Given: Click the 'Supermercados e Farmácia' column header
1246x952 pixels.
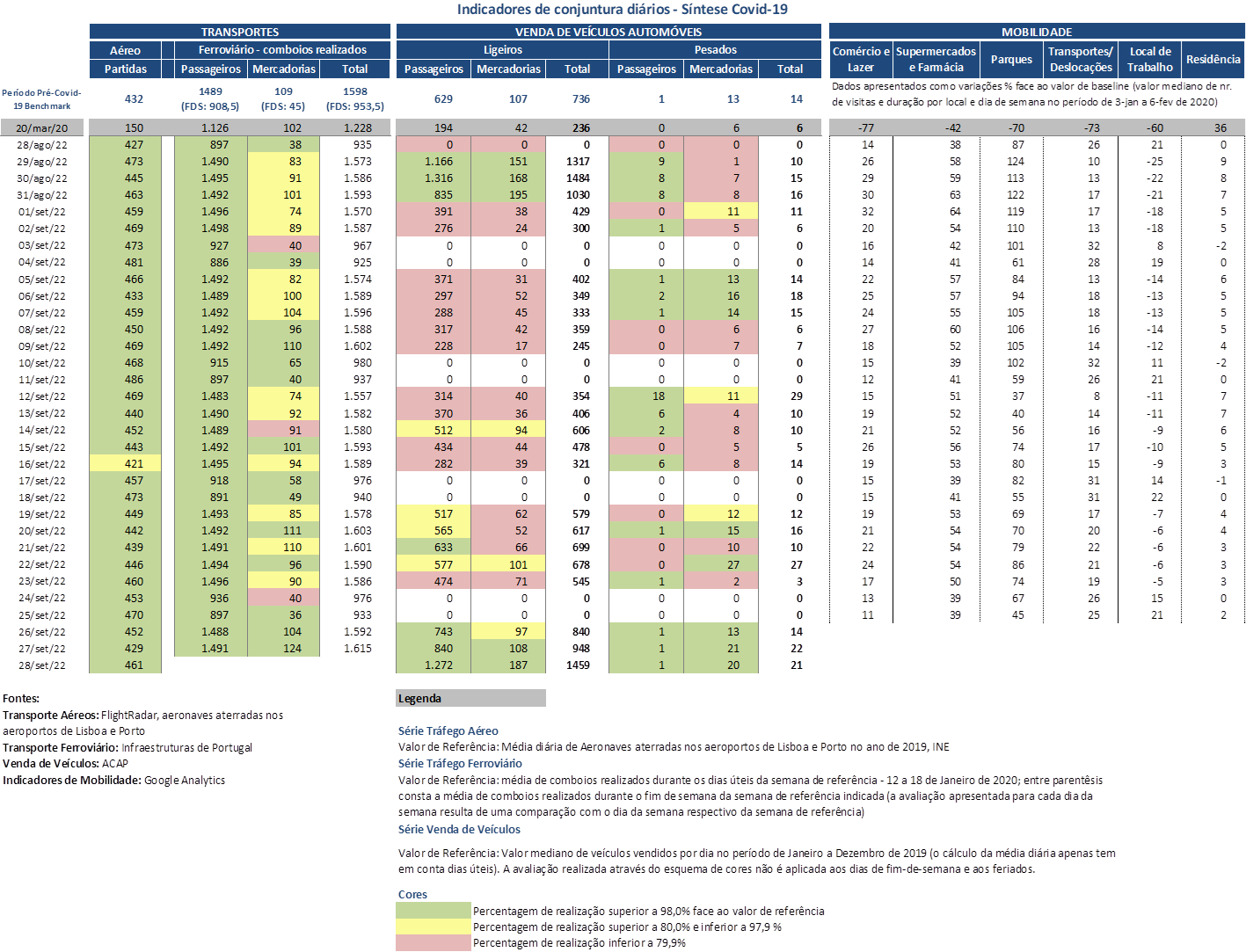Looking at the screenshot, I should [x=936, y=59].
